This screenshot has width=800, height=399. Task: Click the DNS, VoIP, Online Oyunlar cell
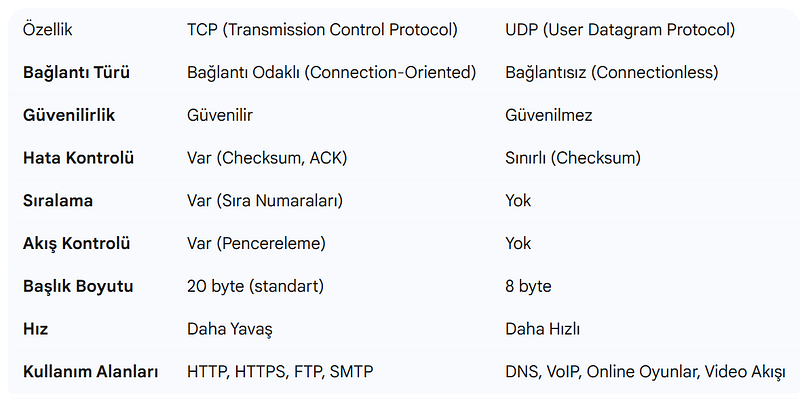pyautogui.click(x=645, y=372)
